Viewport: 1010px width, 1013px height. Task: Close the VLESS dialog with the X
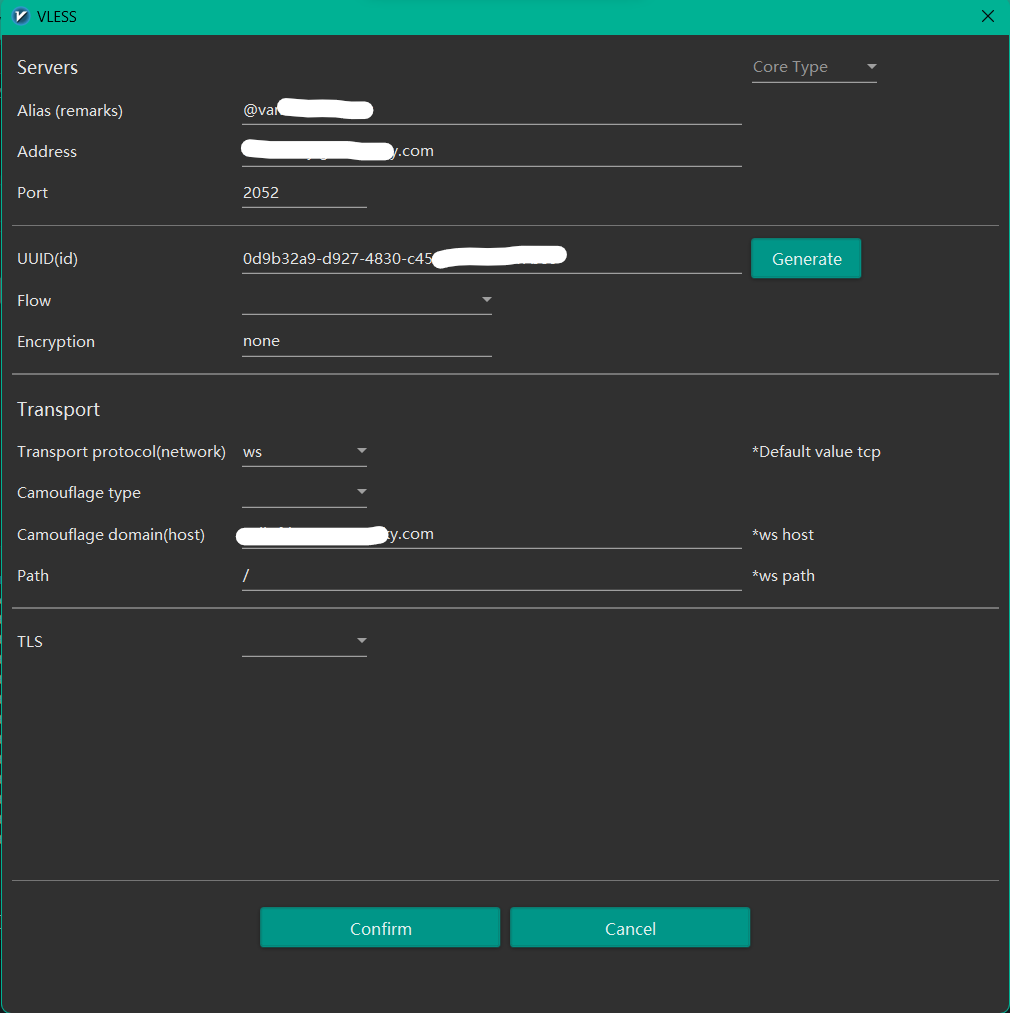point(988,16)
